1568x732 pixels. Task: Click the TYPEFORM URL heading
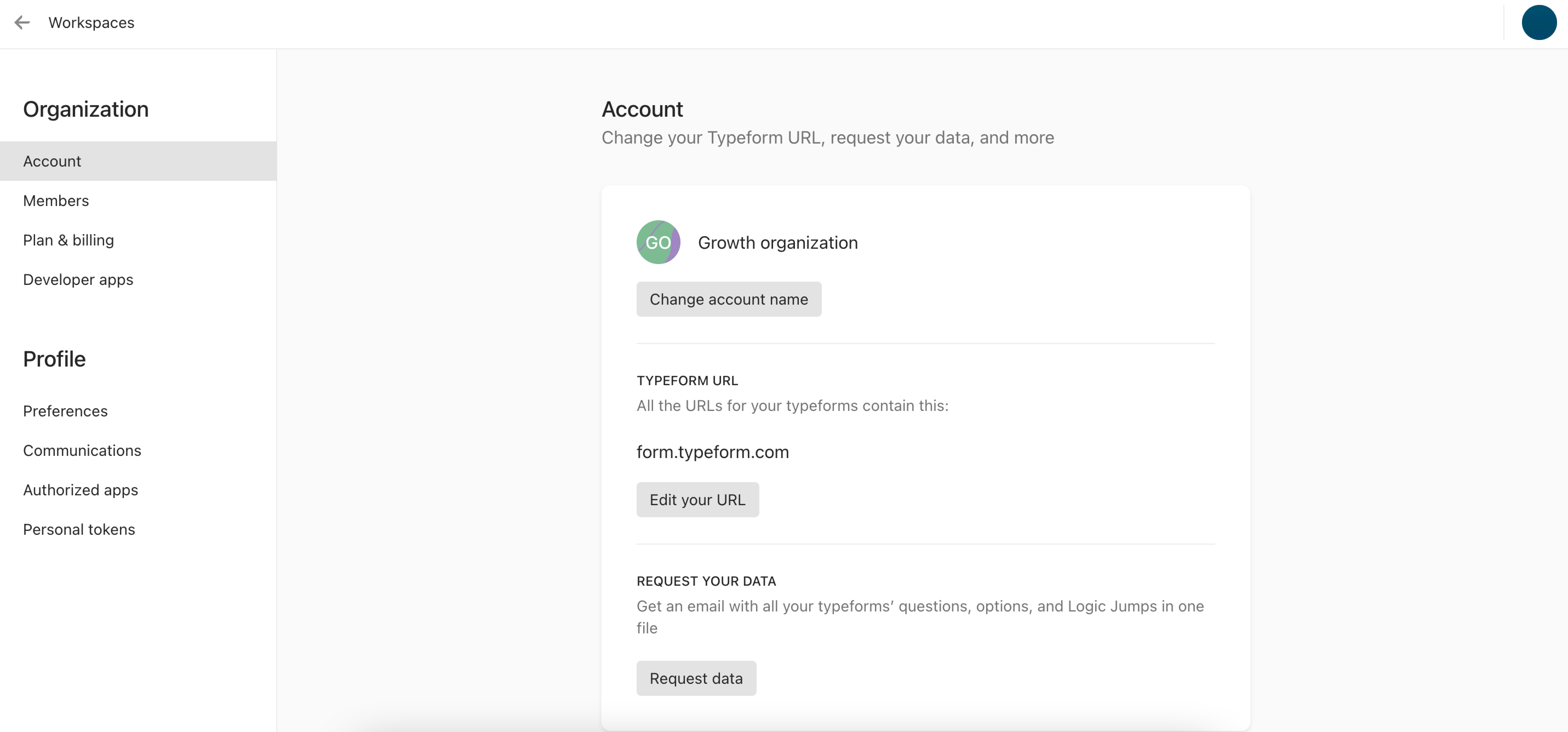point(687,381)
